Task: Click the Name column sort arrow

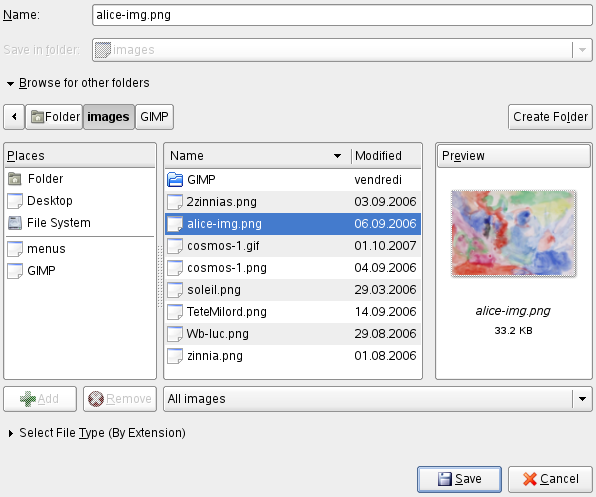Action: 337,156
